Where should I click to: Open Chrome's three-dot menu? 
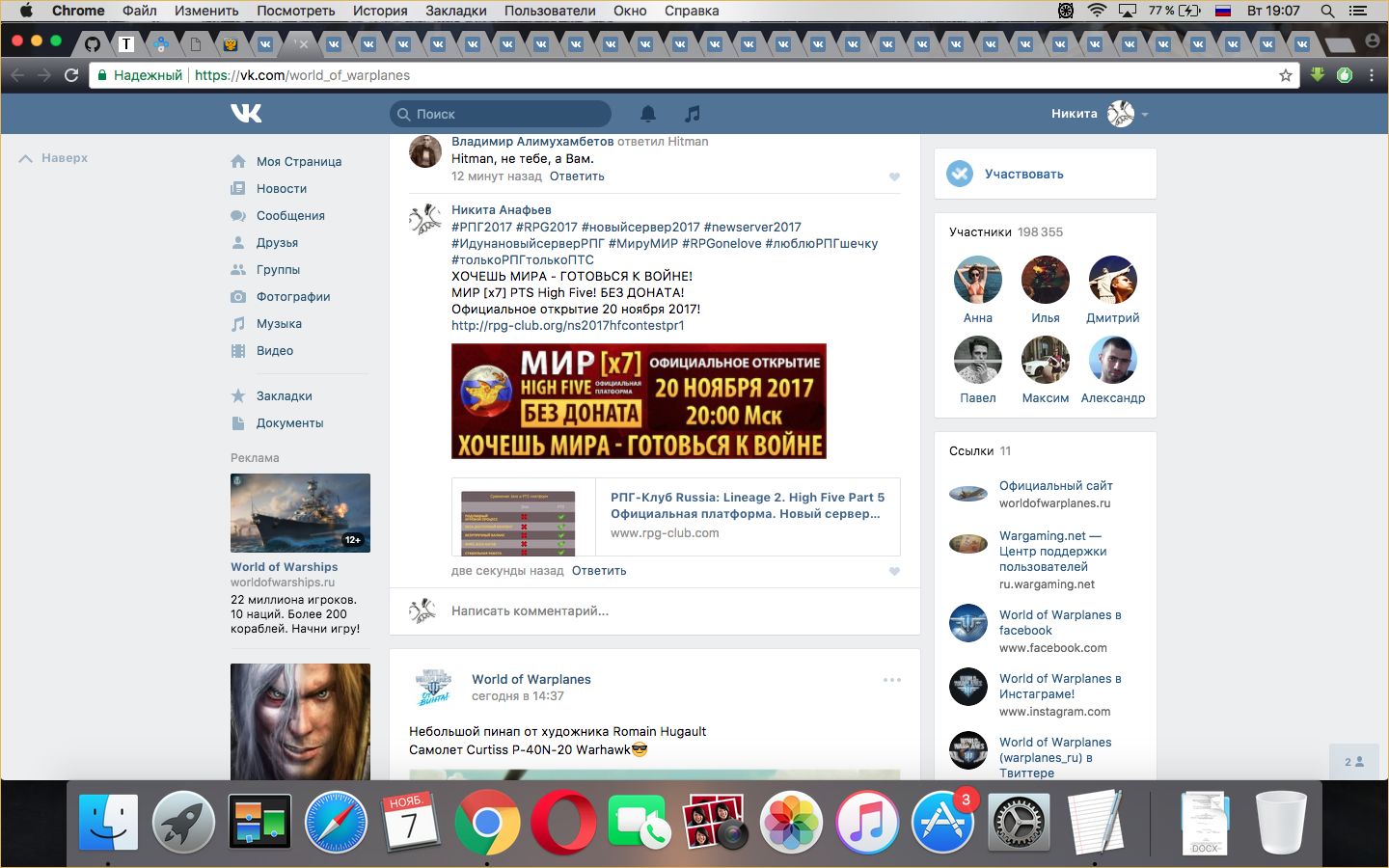tap(1372, 75)
